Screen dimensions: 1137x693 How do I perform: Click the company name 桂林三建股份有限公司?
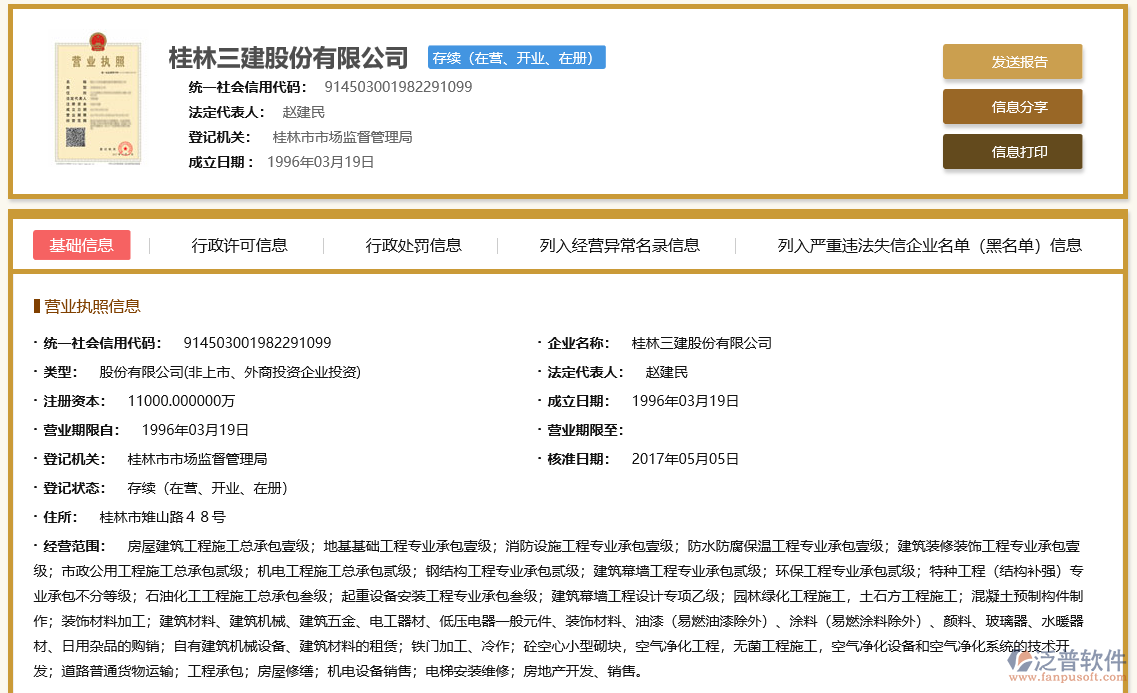[288, 57]
